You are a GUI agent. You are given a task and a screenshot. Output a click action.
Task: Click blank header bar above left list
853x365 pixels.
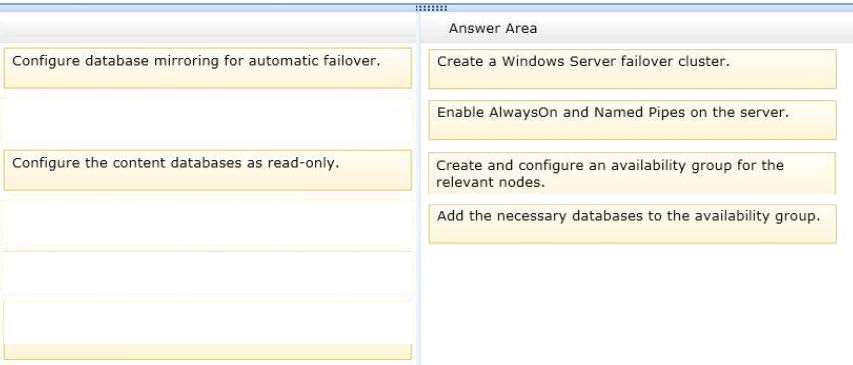tap(207, 28)
